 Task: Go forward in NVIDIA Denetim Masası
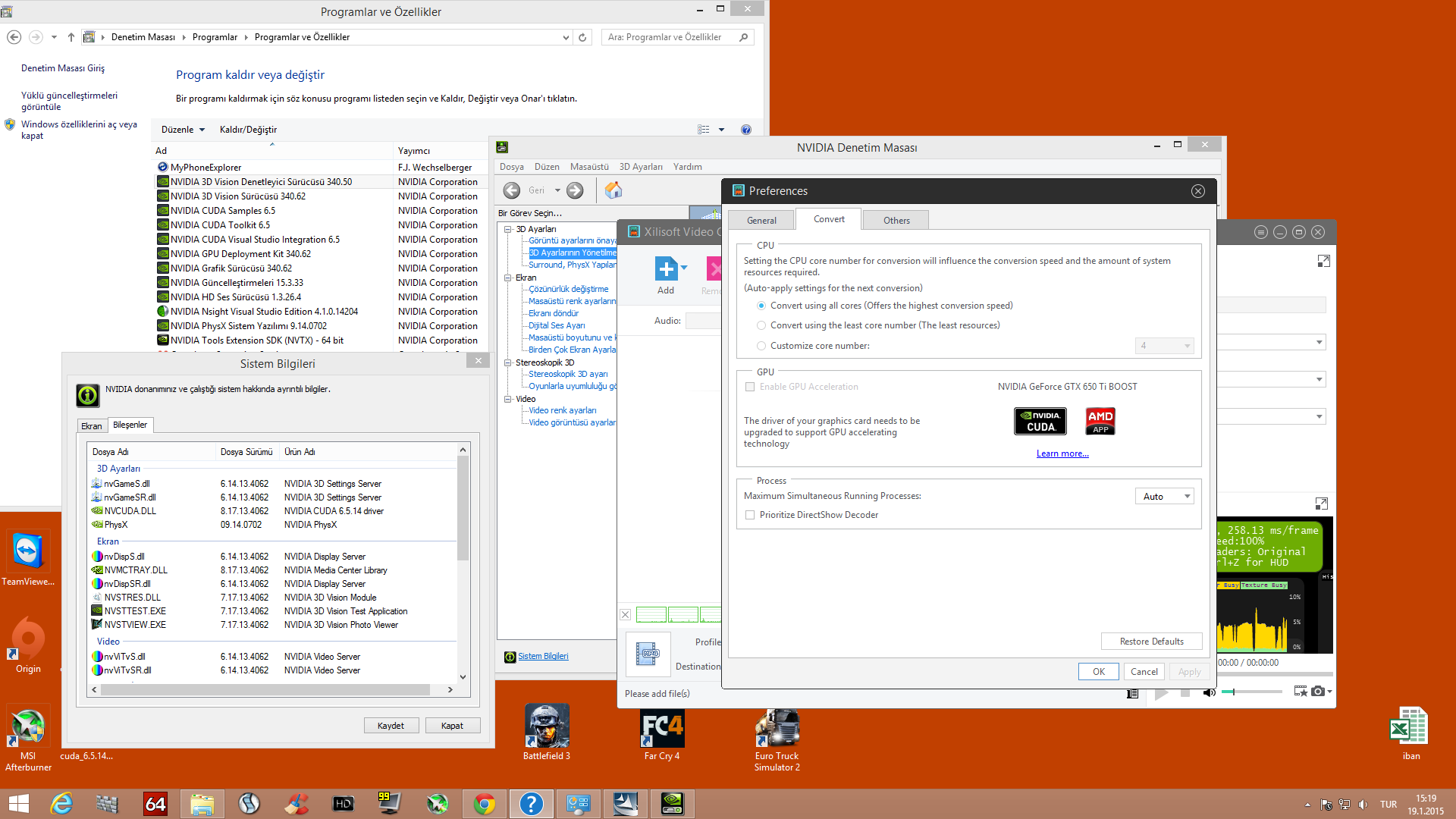pos(576,190)
